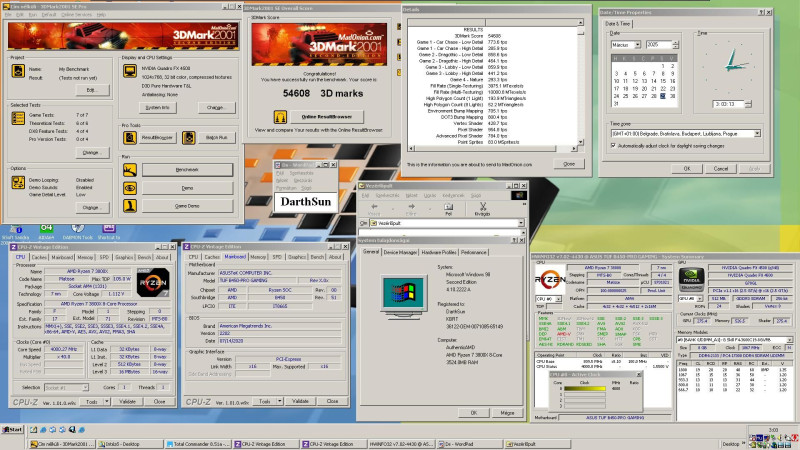Open the Default menu in 3DMark2001
The width and height of the screenshot is (800, 450).
[x=49, y=15]
